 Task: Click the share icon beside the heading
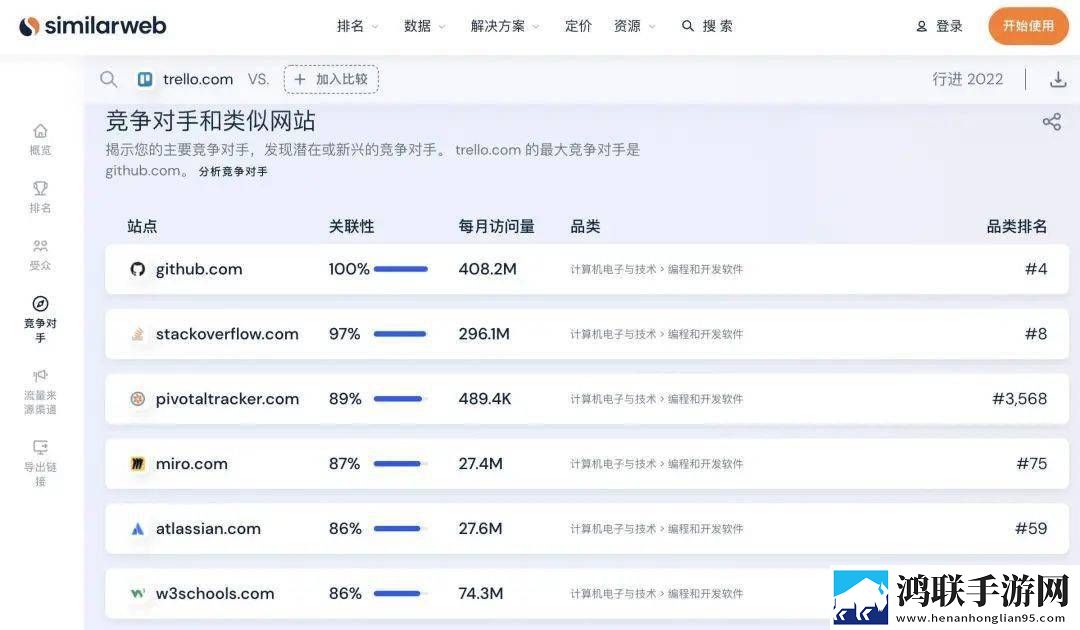tap(1052, 122)
